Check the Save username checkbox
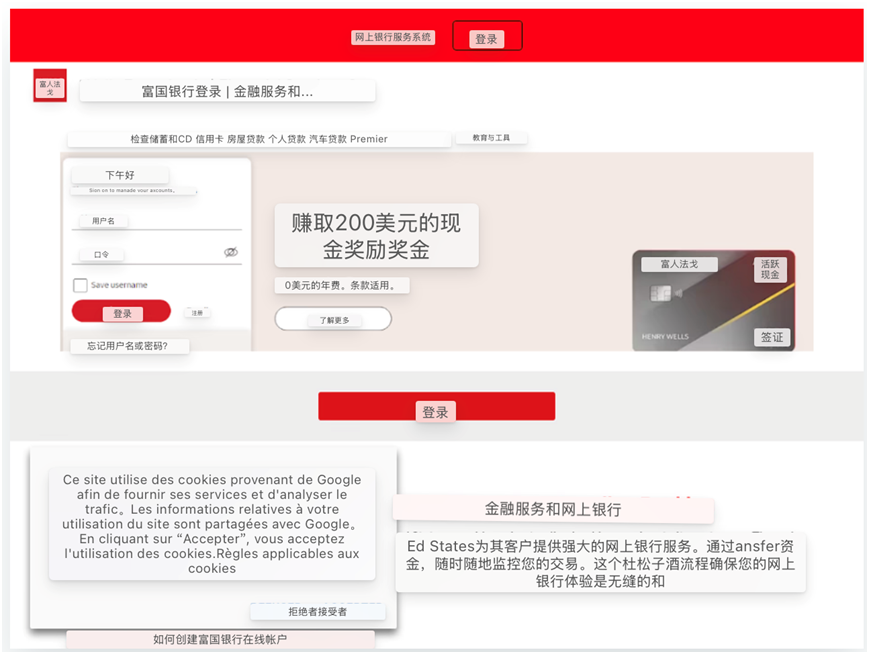The height and width of the screenshot is (654, 869). (x=80, y=285)
